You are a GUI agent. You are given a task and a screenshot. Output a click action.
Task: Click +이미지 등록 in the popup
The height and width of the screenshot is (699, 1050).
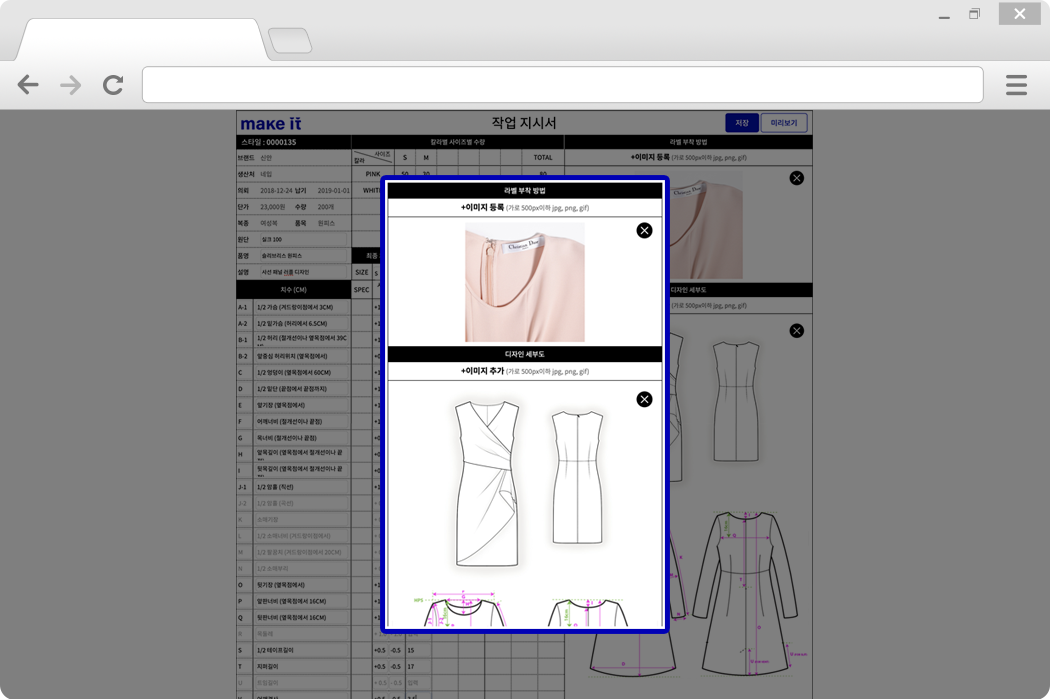click(482, 208)
